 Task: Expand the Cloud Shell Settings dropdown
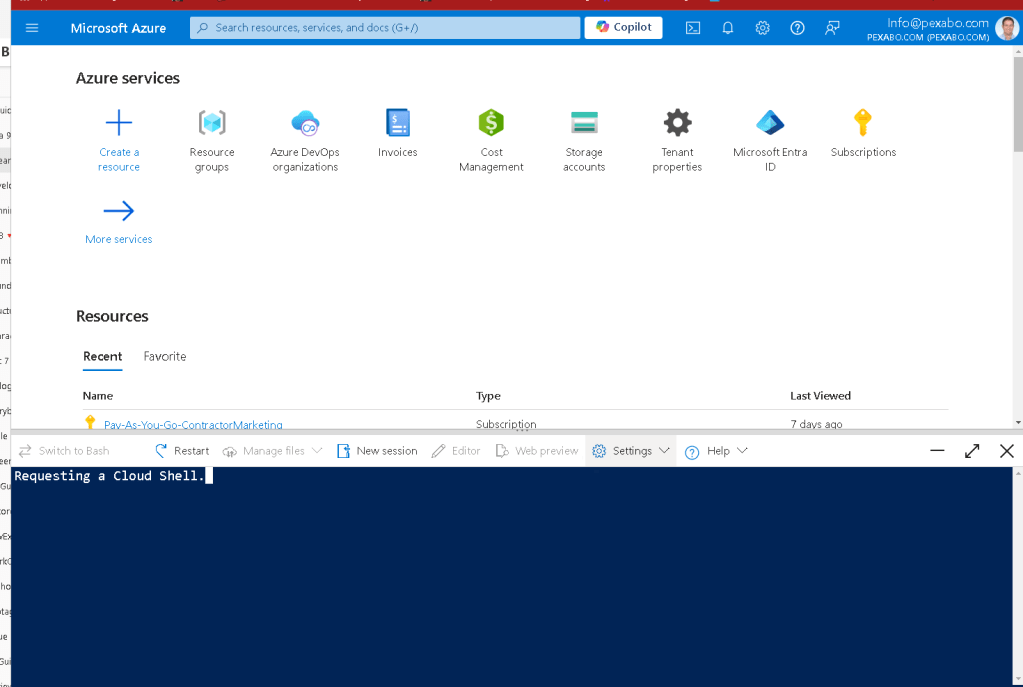pos(631,451)
